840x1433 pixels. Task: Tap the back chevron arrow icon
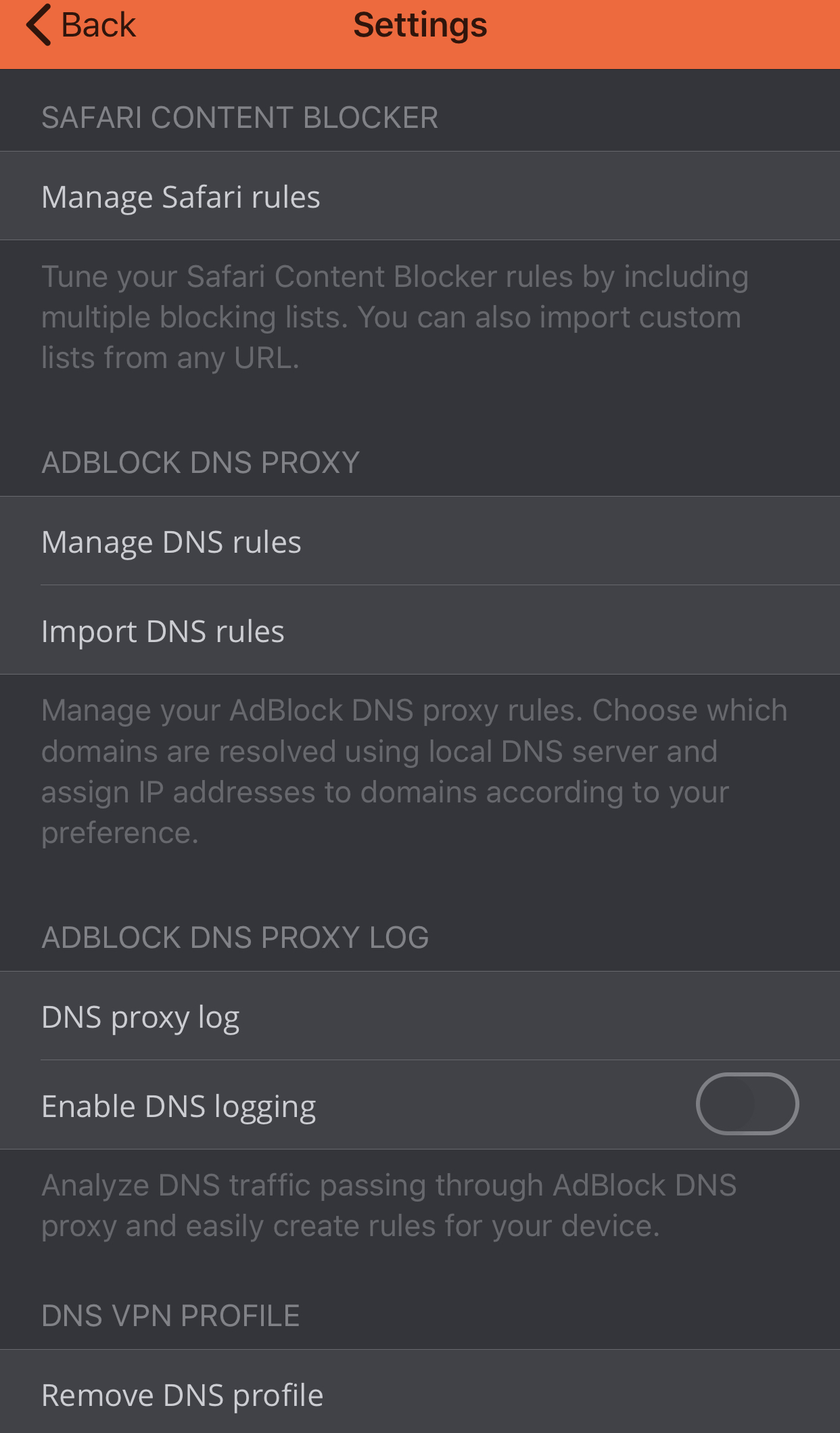tap(39, 25)
